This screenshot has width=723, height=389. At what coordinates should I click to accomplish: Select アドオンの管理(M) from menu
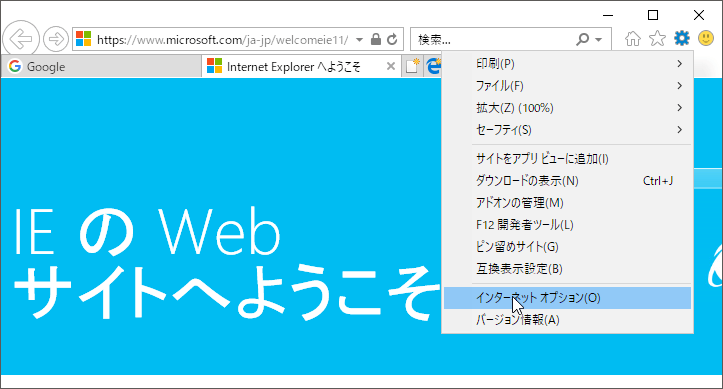click(567, 203)
